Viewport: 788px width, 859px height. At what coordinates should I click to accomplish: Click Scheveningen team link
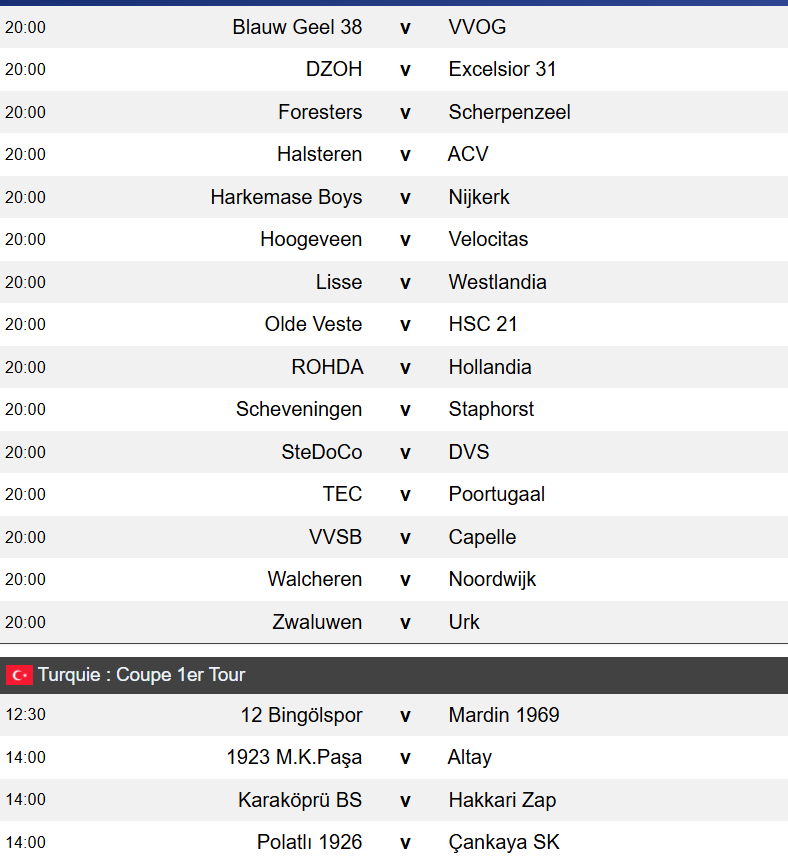point(299,409)
